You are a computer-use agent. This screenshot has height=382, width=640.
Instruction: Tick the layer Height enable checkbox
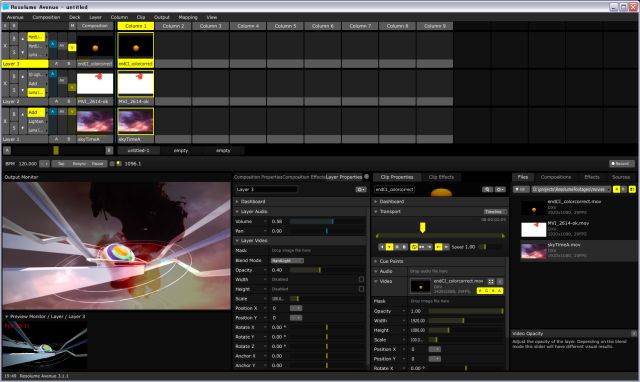[361, 289]
